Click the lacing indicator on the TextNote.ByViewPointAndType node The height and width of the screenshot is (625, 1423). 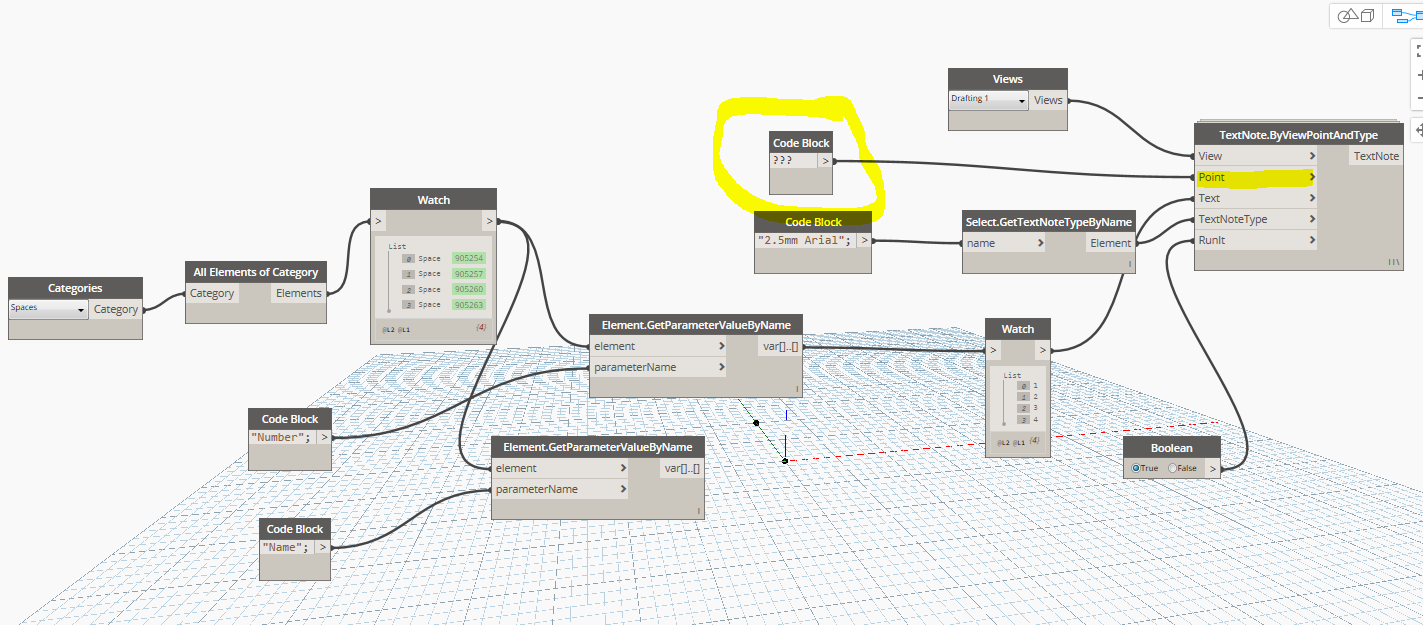pos(1393,261)
